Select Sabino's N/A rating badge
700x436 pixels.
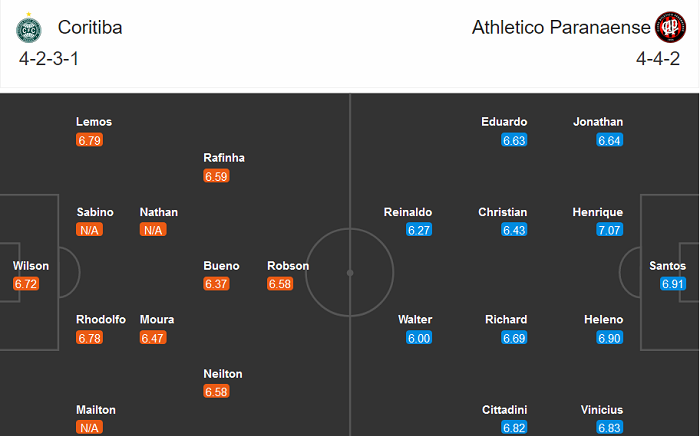(89, 230)
